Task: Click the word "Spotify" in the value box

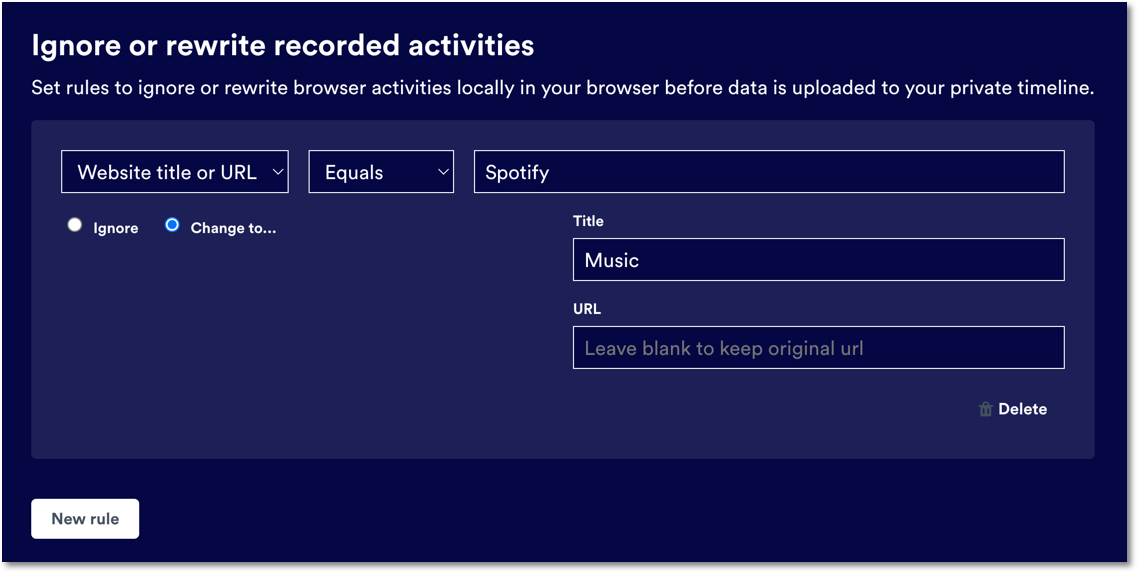Action: click(517, 172)
